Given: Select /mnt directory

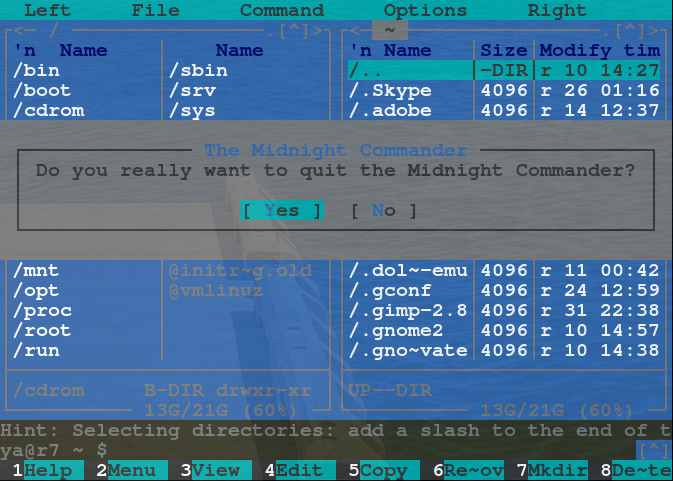Looking at the screenshot, I should (36, 270).
